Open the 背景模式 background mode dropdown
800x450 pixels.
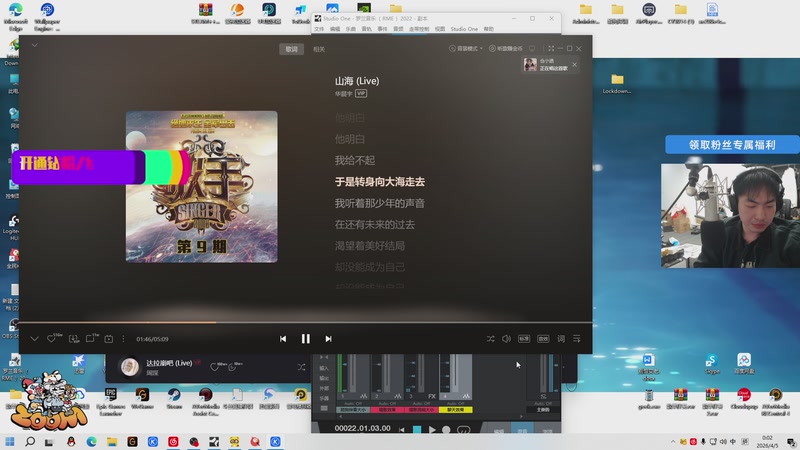coord(466,48)
